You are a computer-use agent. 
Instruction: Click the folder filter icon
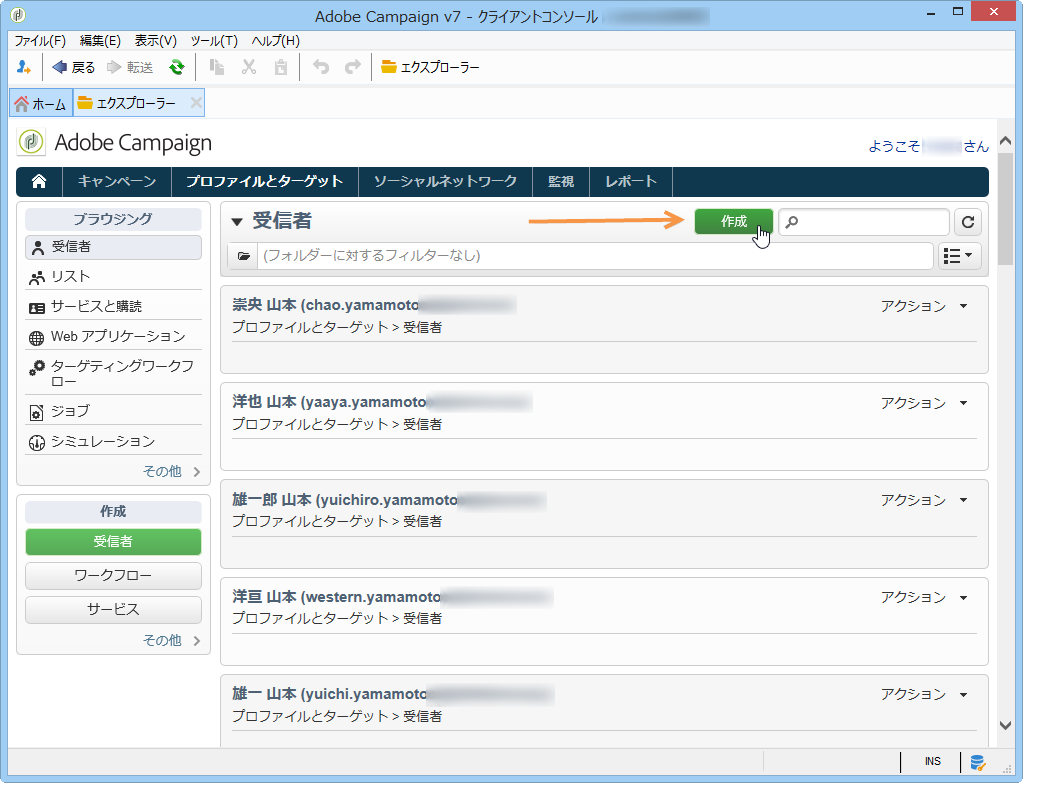[x=243, y=256]
